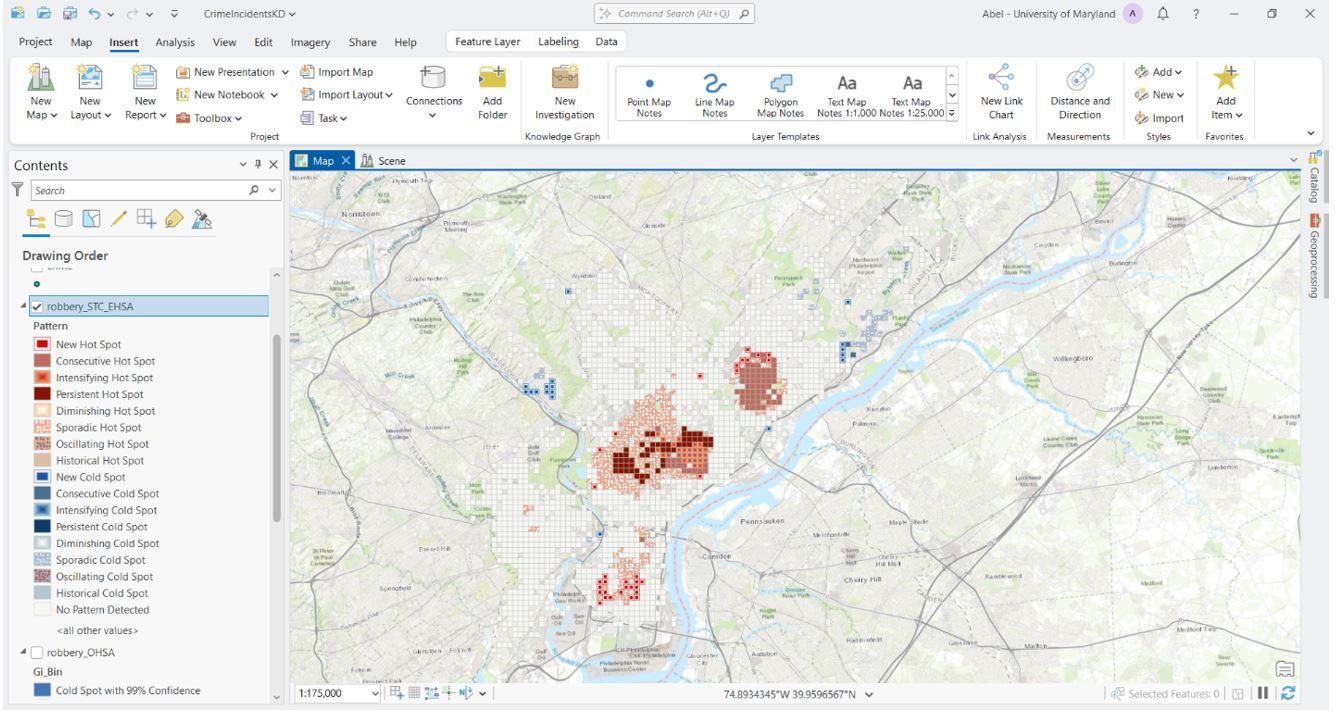Enable the robbery_OHSA layer checkbox
This screenshot has width=1335, height=719.
point(37,653)
